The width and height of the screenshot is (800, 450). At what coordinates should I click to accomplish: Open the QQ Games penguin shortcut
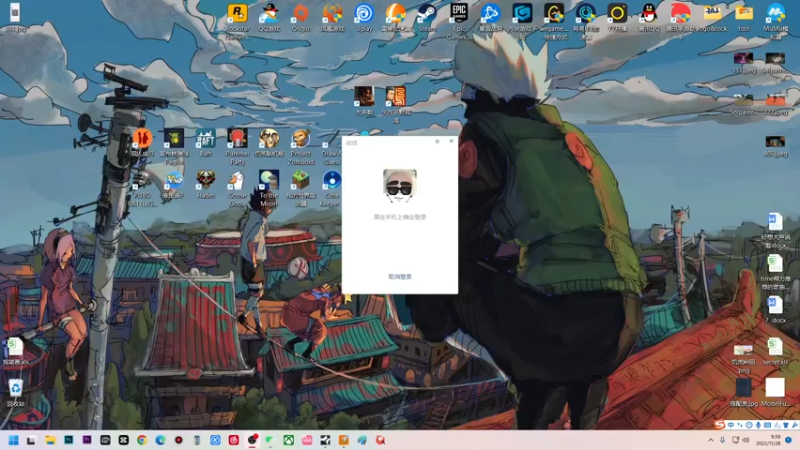[x=269, y=17]
